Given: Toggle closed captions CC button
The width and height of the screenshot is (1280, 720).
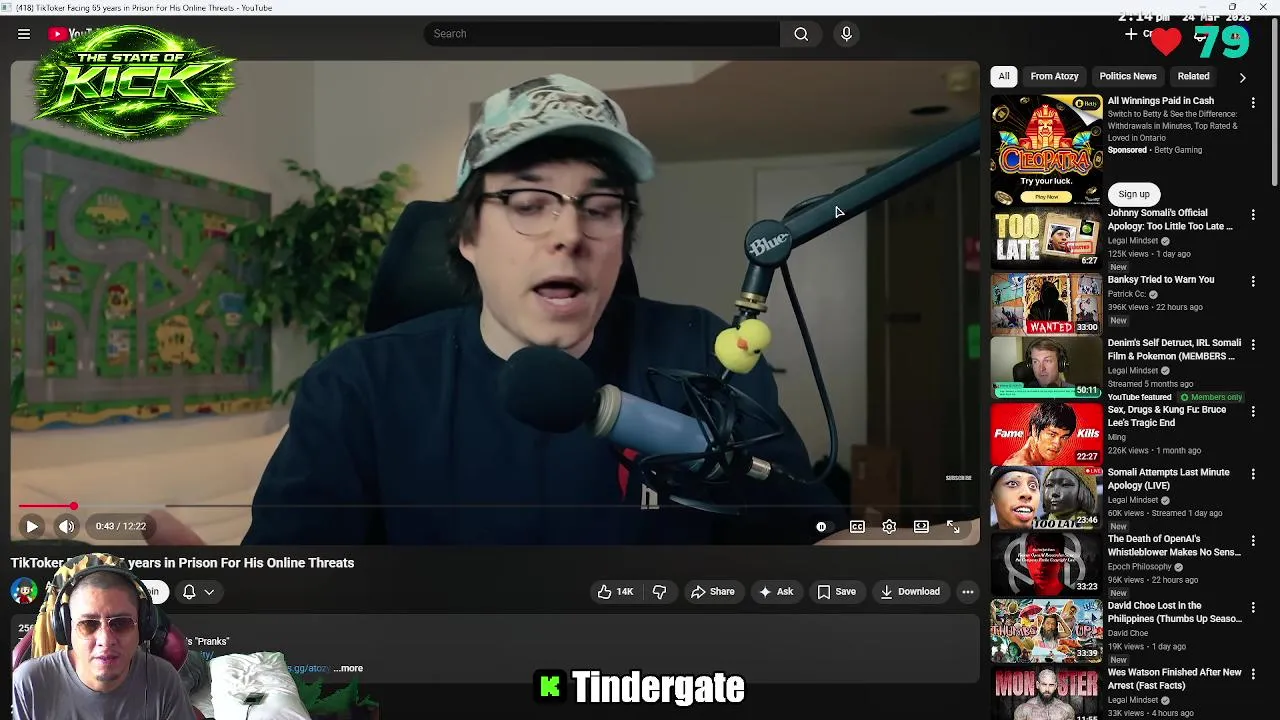Looking at the screenshot, I should [857, 527].
